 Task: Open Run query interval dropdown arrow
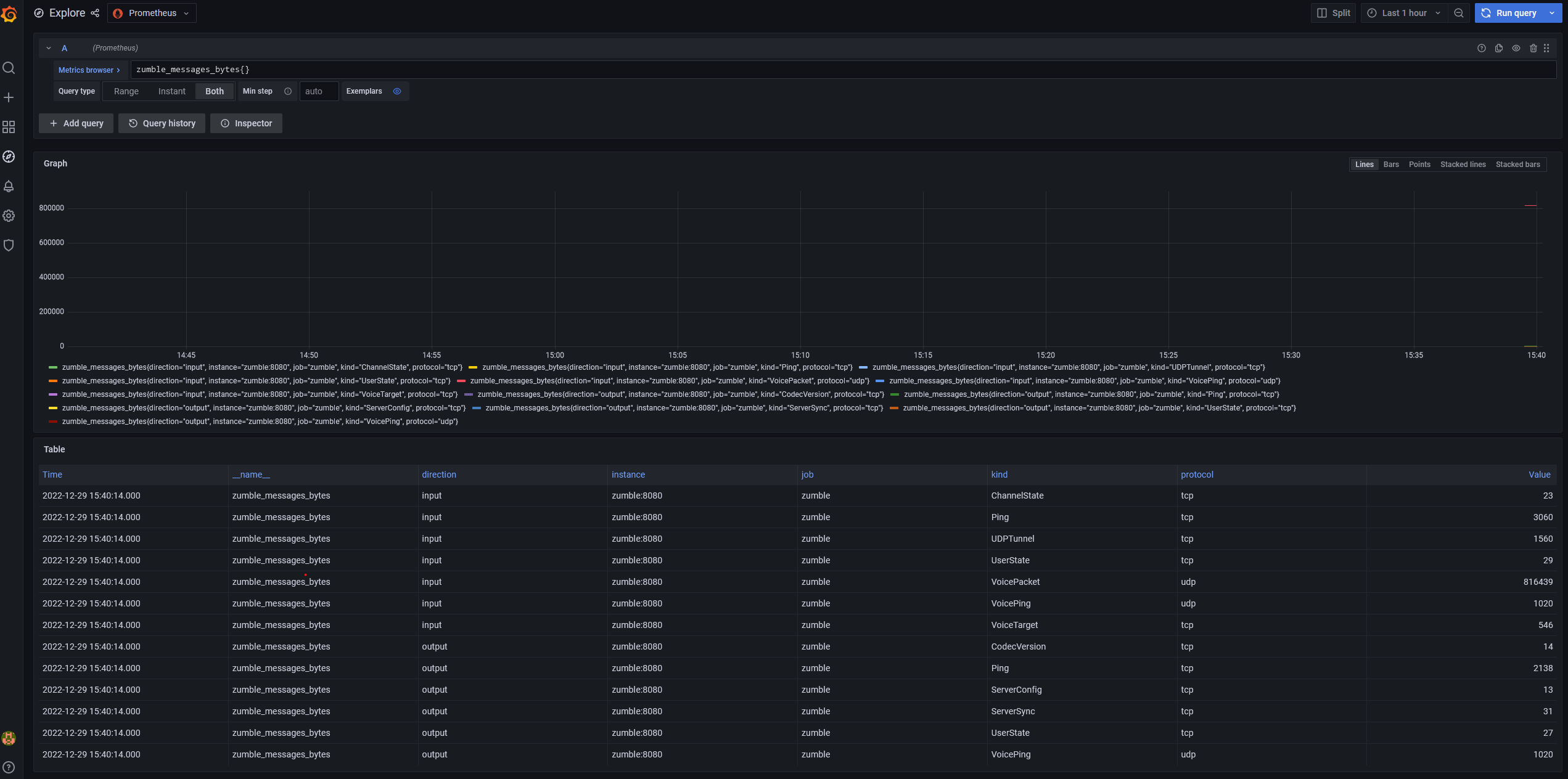pyautogui.click(x=1552, y=13)
